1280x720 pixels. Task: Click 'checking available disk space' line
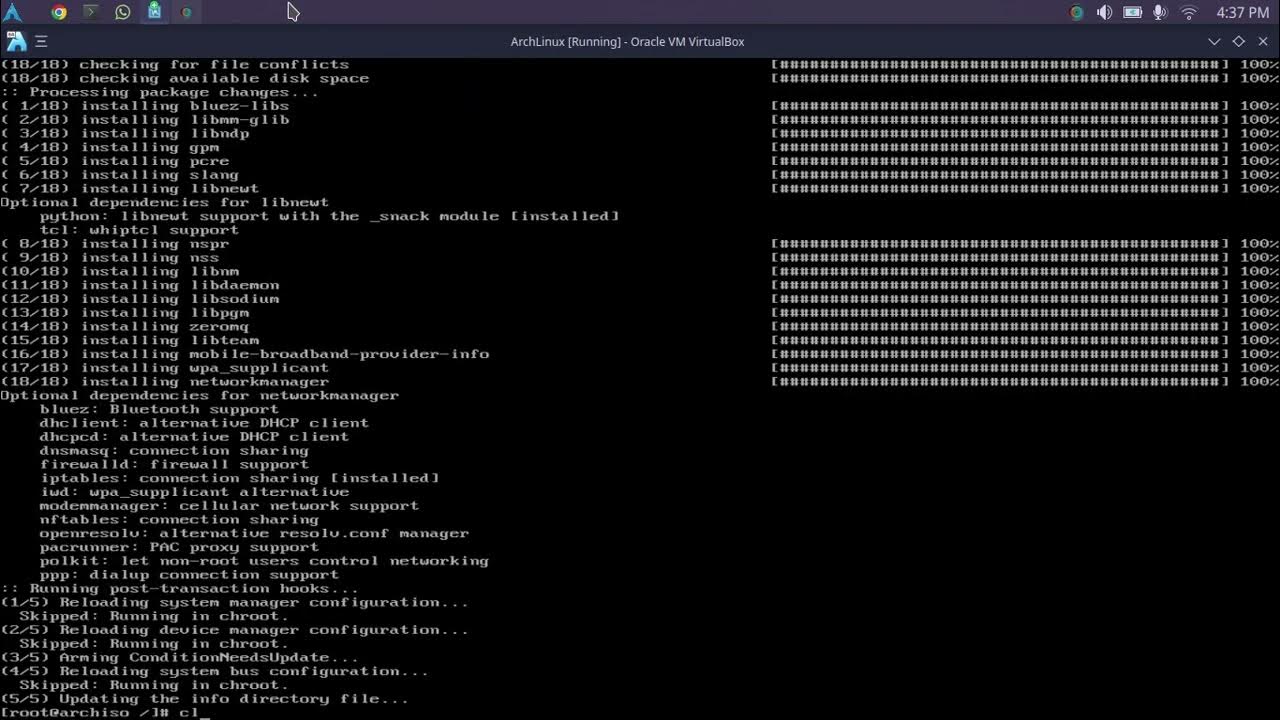(185, 78)
